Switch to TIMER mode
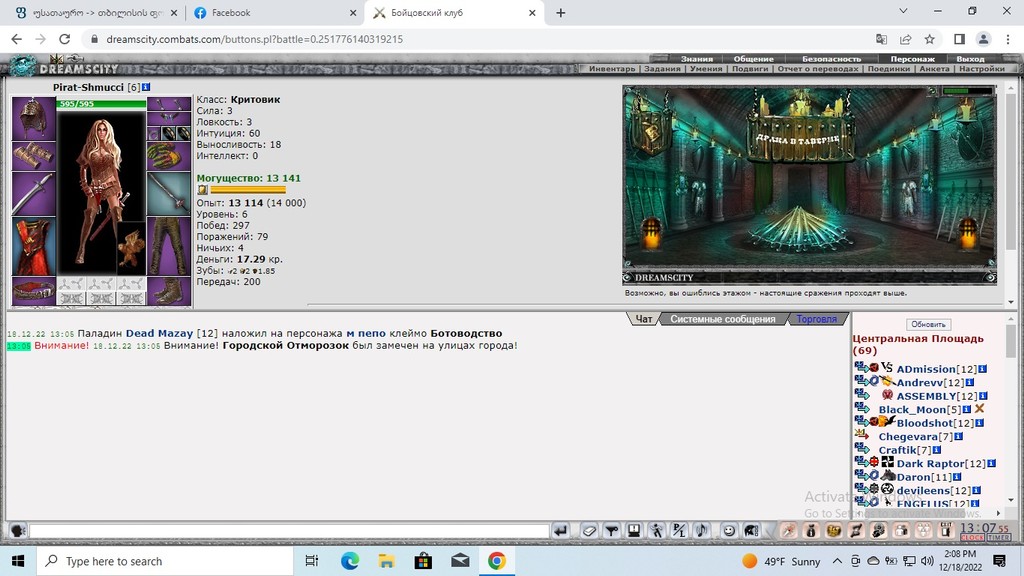 (x=999, y=537)
